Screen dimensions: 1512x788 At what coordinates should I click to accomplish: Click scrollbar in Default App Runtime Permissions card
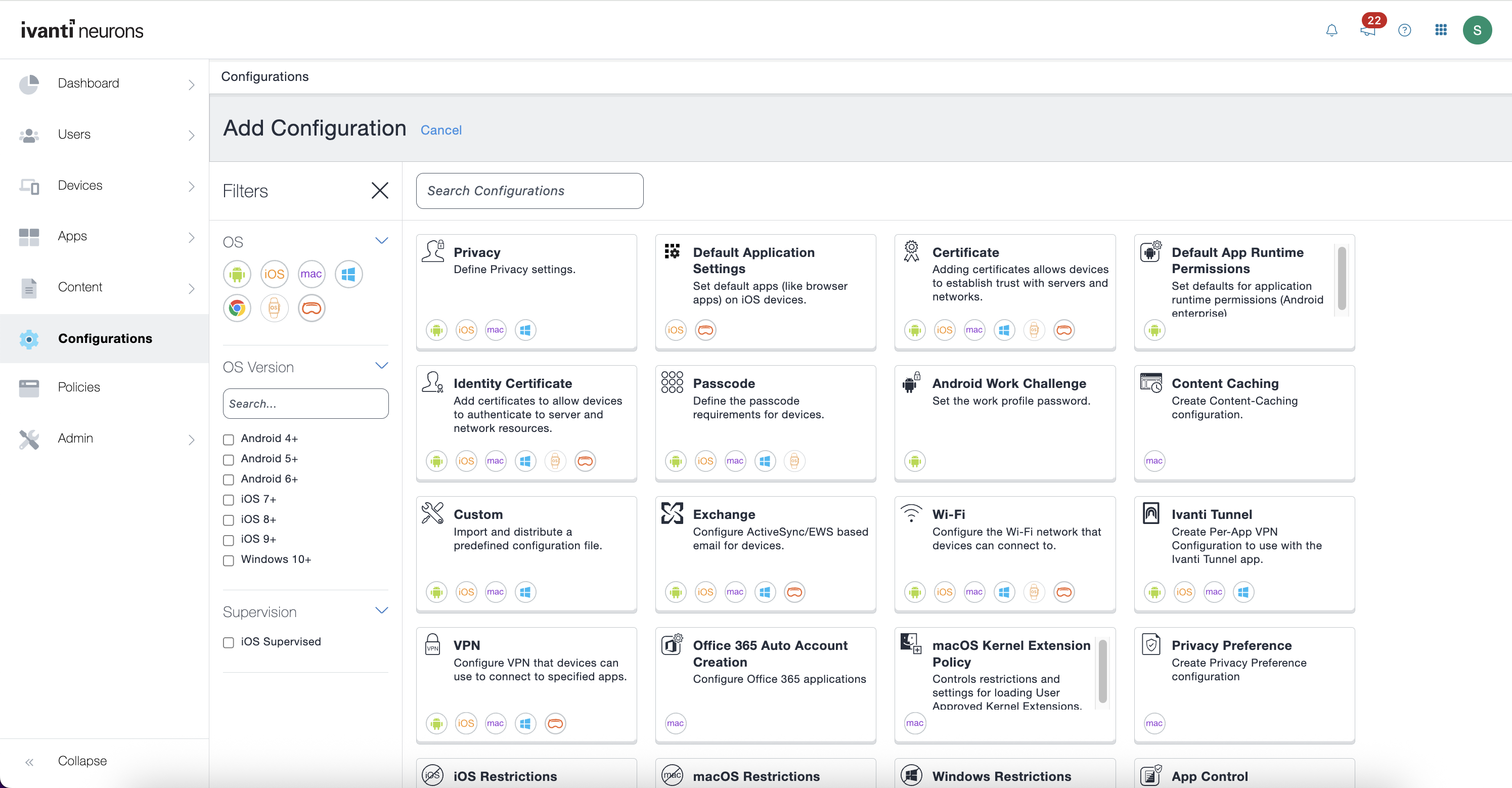pyautogui.click(x=1342, y=278)
